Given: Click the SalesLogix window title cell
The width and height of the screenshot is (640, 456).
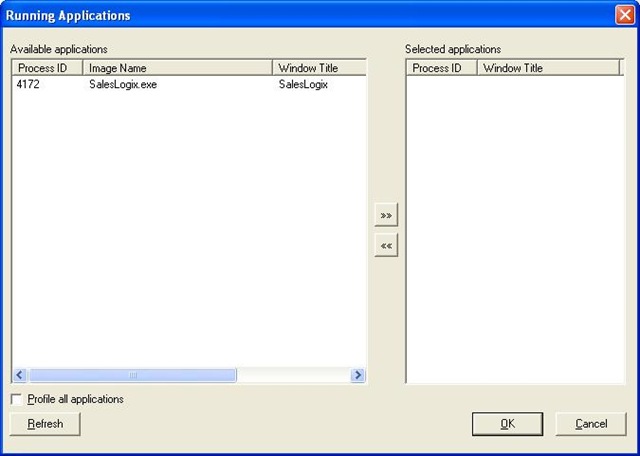Looking at the screenshot, I should coord(303,85).
